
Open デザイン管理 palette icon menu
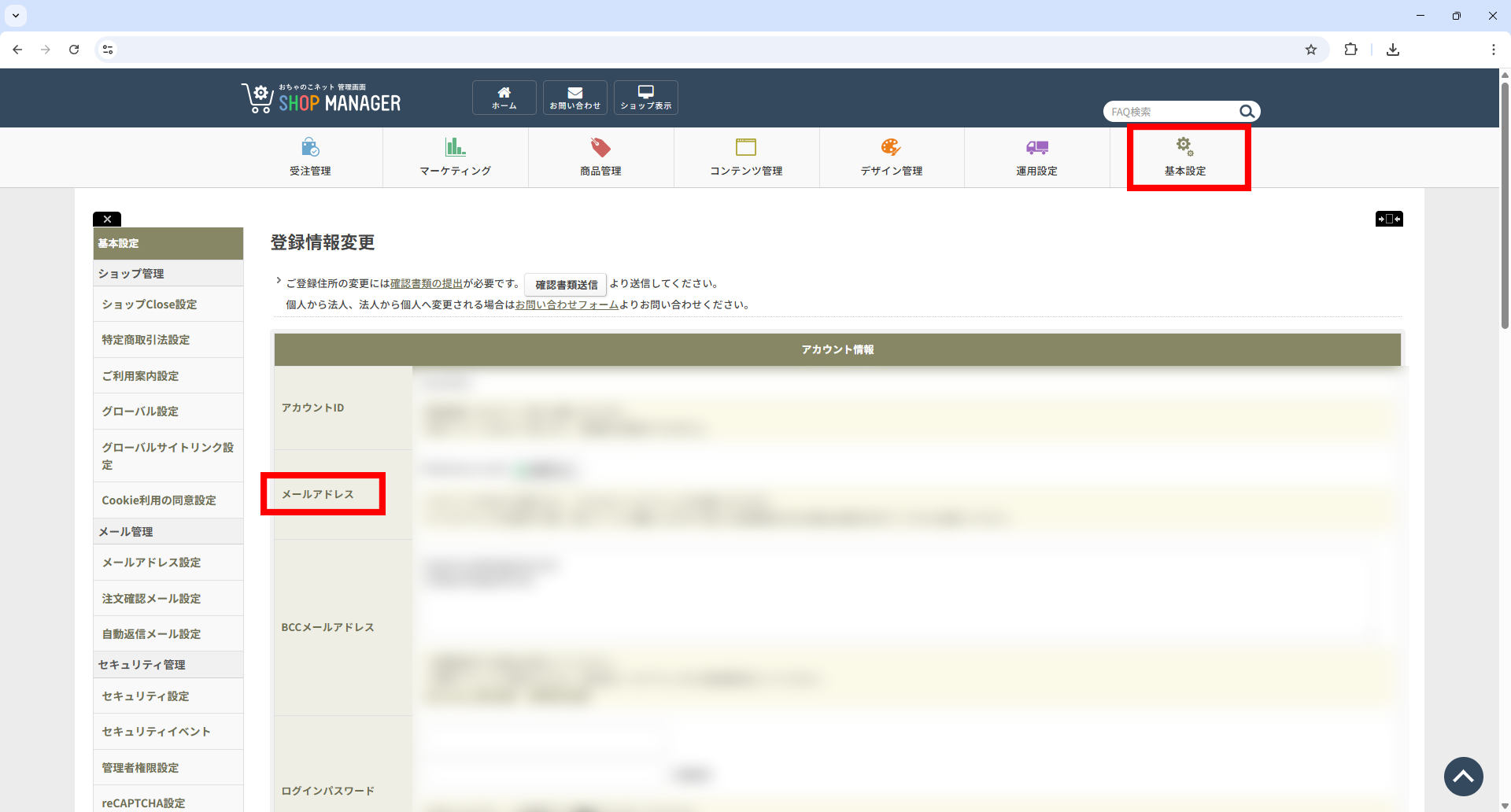pos(891,157)
